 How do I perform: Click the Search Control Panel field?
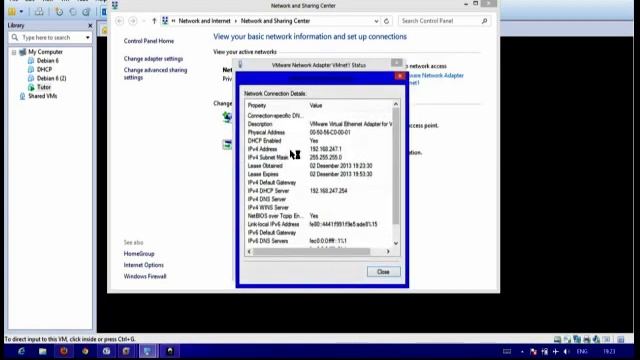(444, 21)
